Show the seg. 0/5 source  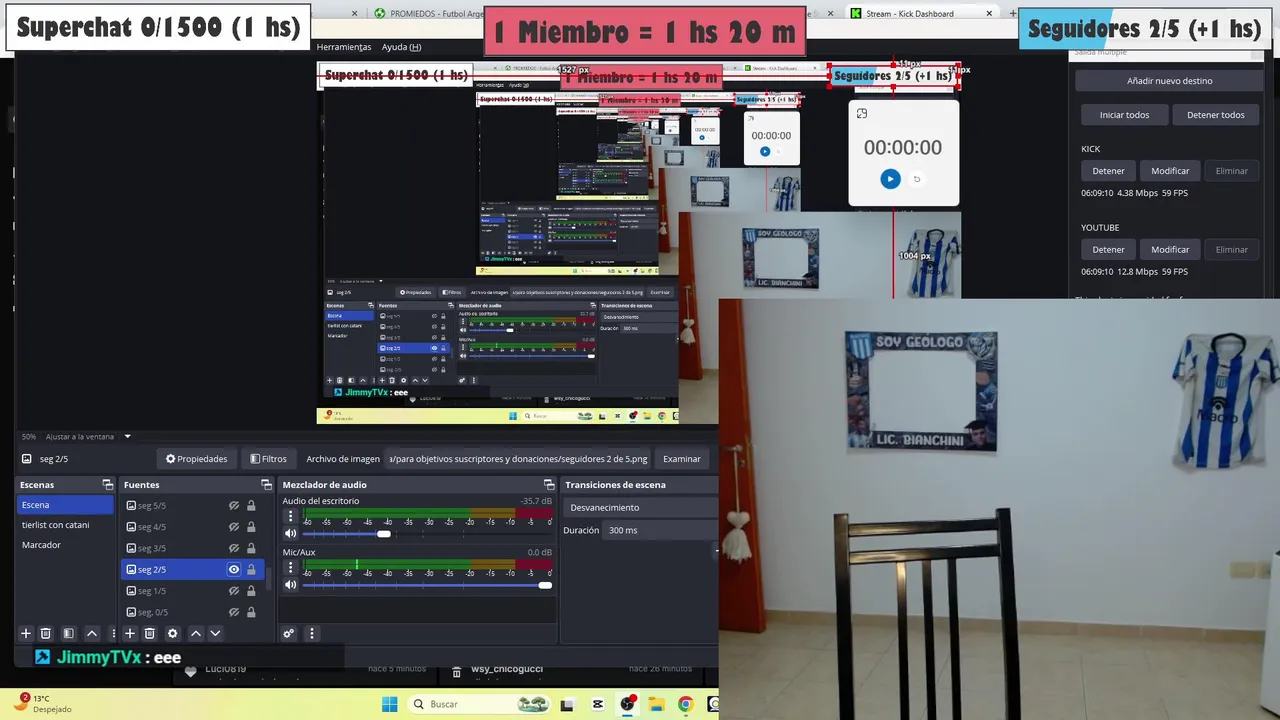tap(234, 612)
